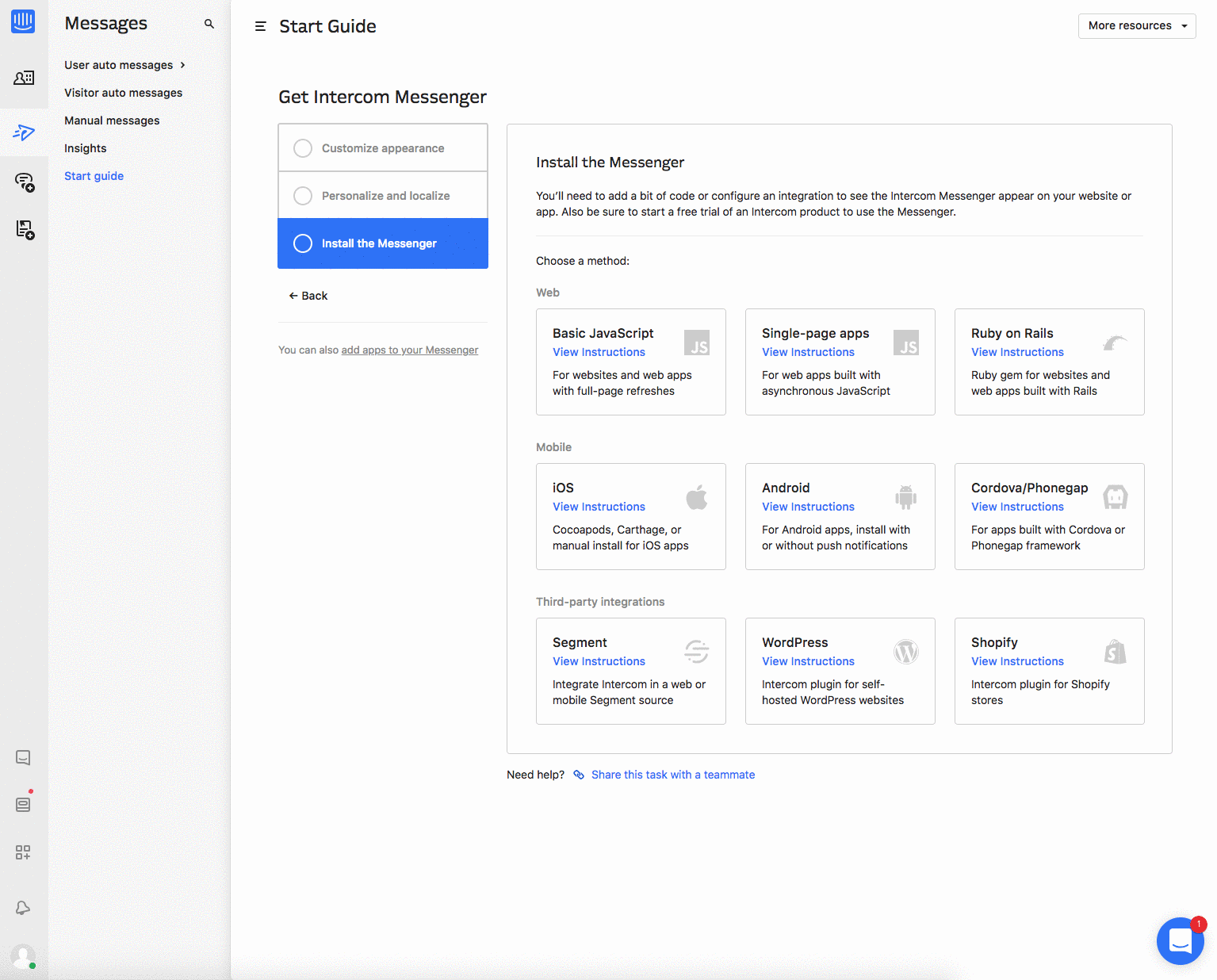1217x980 pixels.
Task: View Instructions for Segment
Action: pyautogui.click(x=599, y=661)
